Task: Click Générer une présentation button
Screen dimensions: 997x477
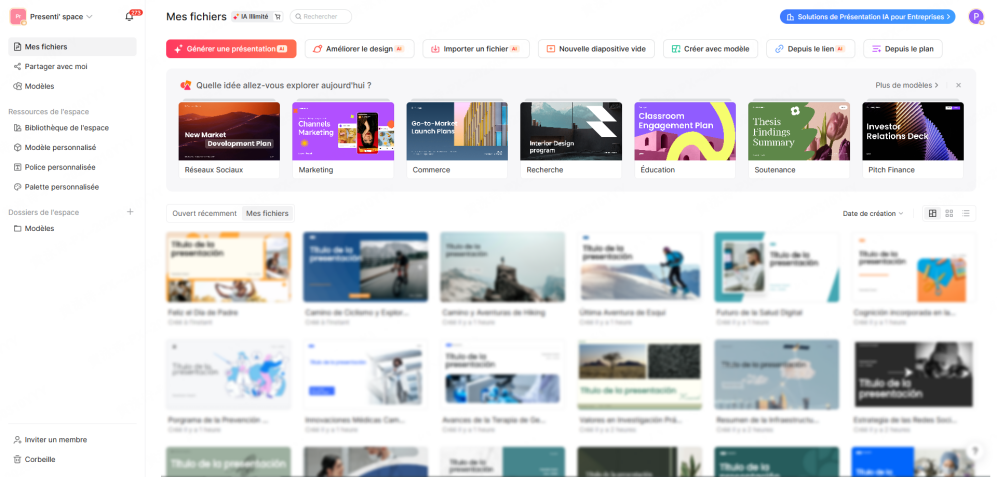Action: (x=231, y=49)
